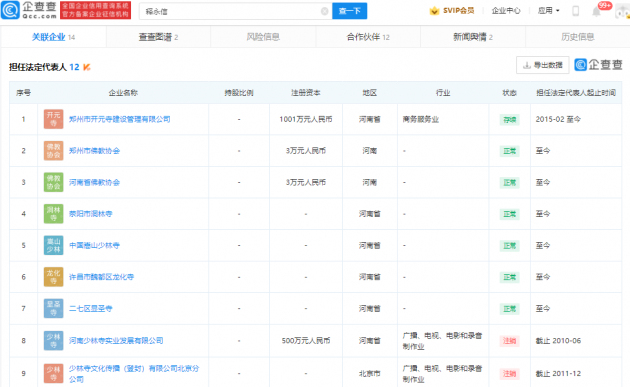Open 郑州市佛教协会 link

(x=94, y=151)
